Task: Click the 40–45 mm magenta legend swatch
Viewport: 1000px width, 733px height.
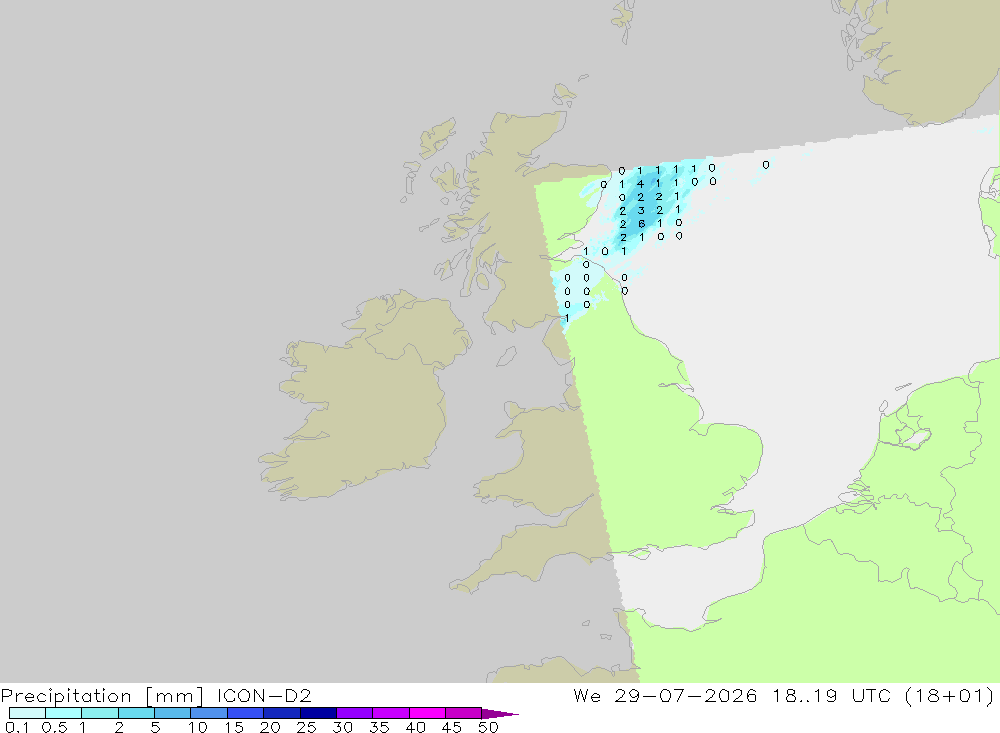Action: [x=427, y=713]
